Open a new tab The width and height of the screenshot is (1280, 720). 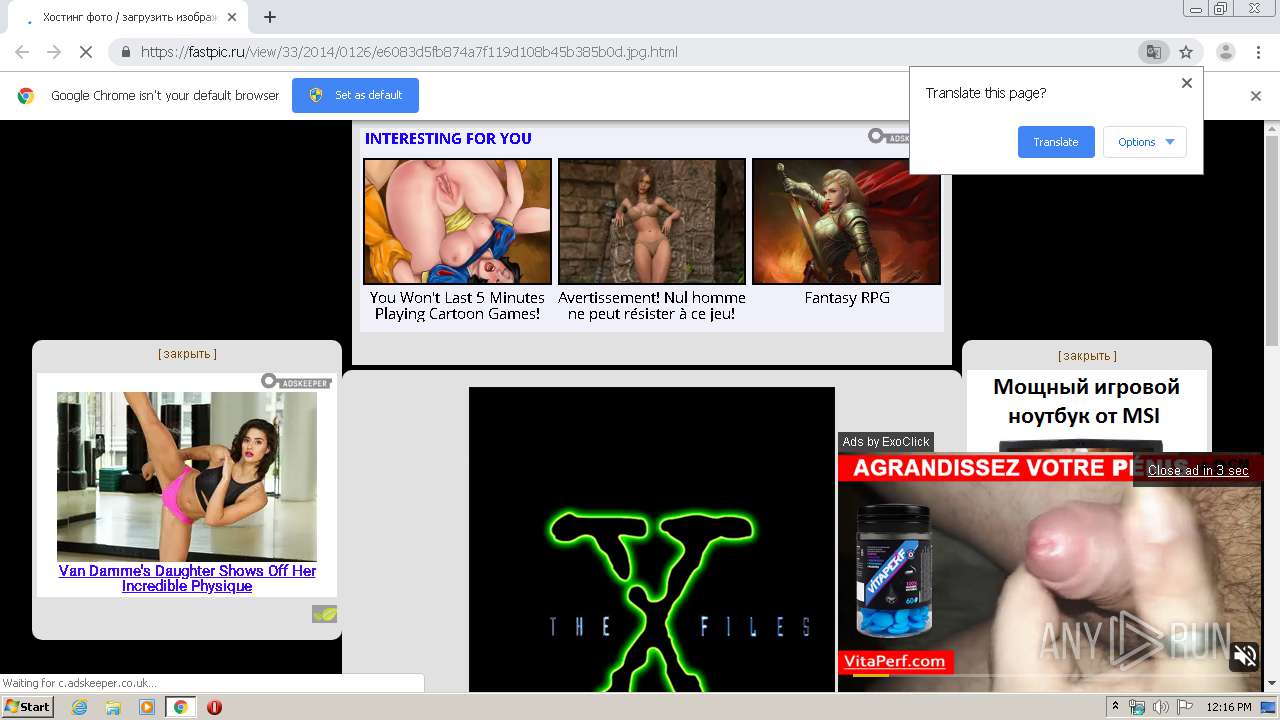click(x=270, y=17)
